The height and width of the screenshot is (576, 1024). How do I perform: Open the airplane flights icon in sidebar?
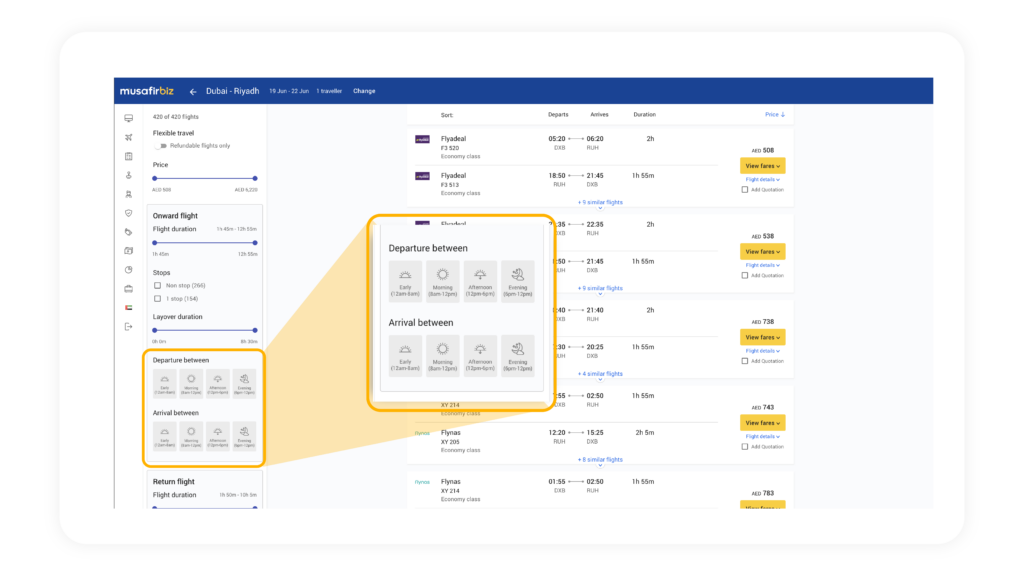pos(129,137)
